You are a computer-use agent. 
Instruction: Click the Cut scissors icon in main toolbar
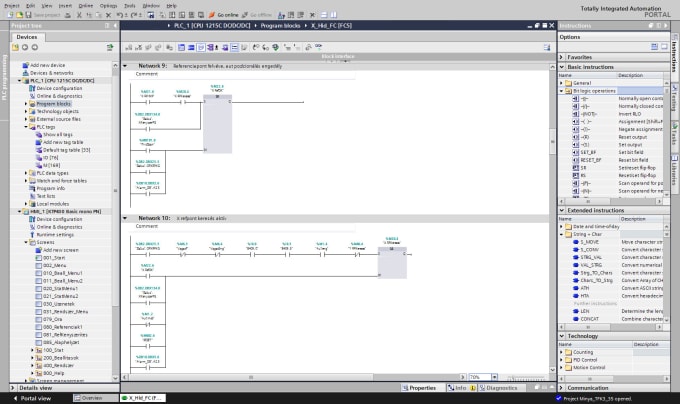pyautogui.click(x=79, y=15)
